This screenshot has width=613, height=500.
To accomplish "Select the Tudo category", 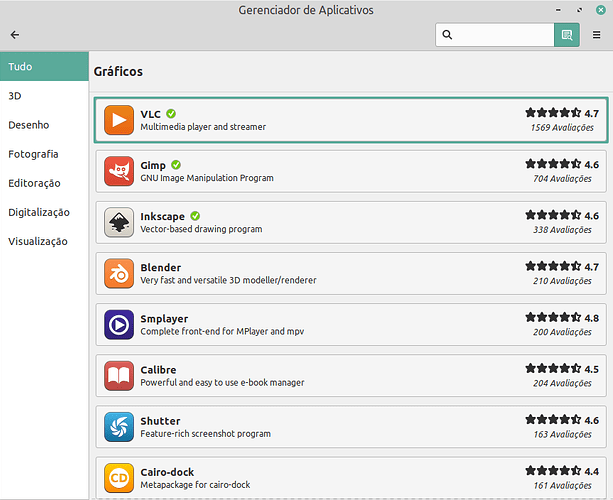I will coord(44,66).
